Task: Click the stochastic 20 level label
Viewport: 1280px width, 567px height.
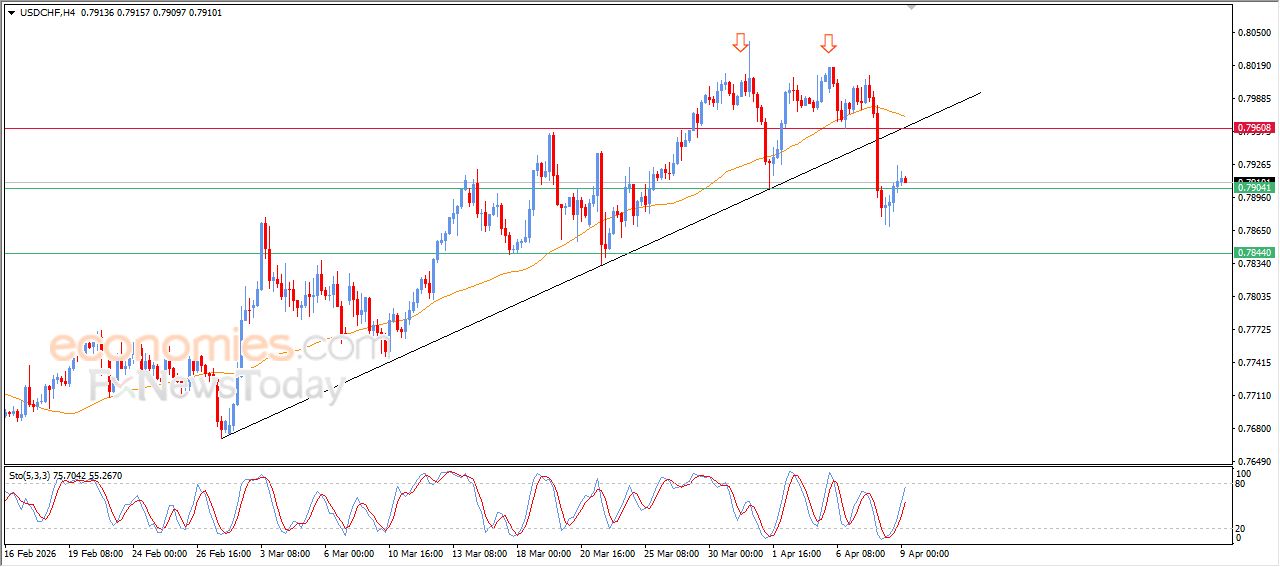Action: (x=1241, y=527)
